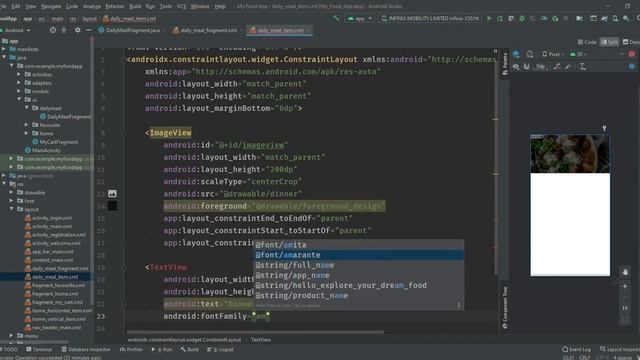Open the Navigate menu
The height and width of the screenshot is (360, 640).
tap(51, 7)
